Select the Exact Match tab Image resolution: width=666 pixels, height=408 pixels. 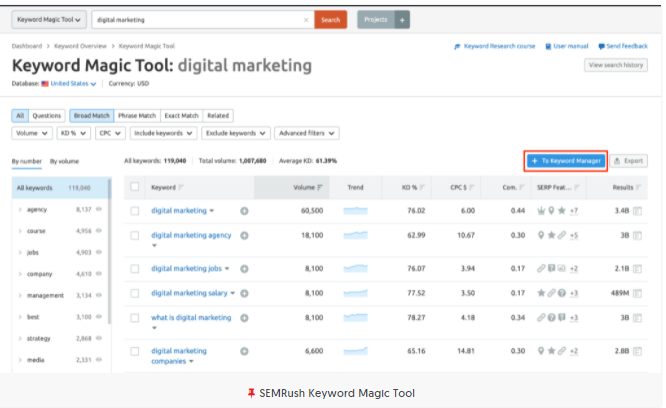181,115
